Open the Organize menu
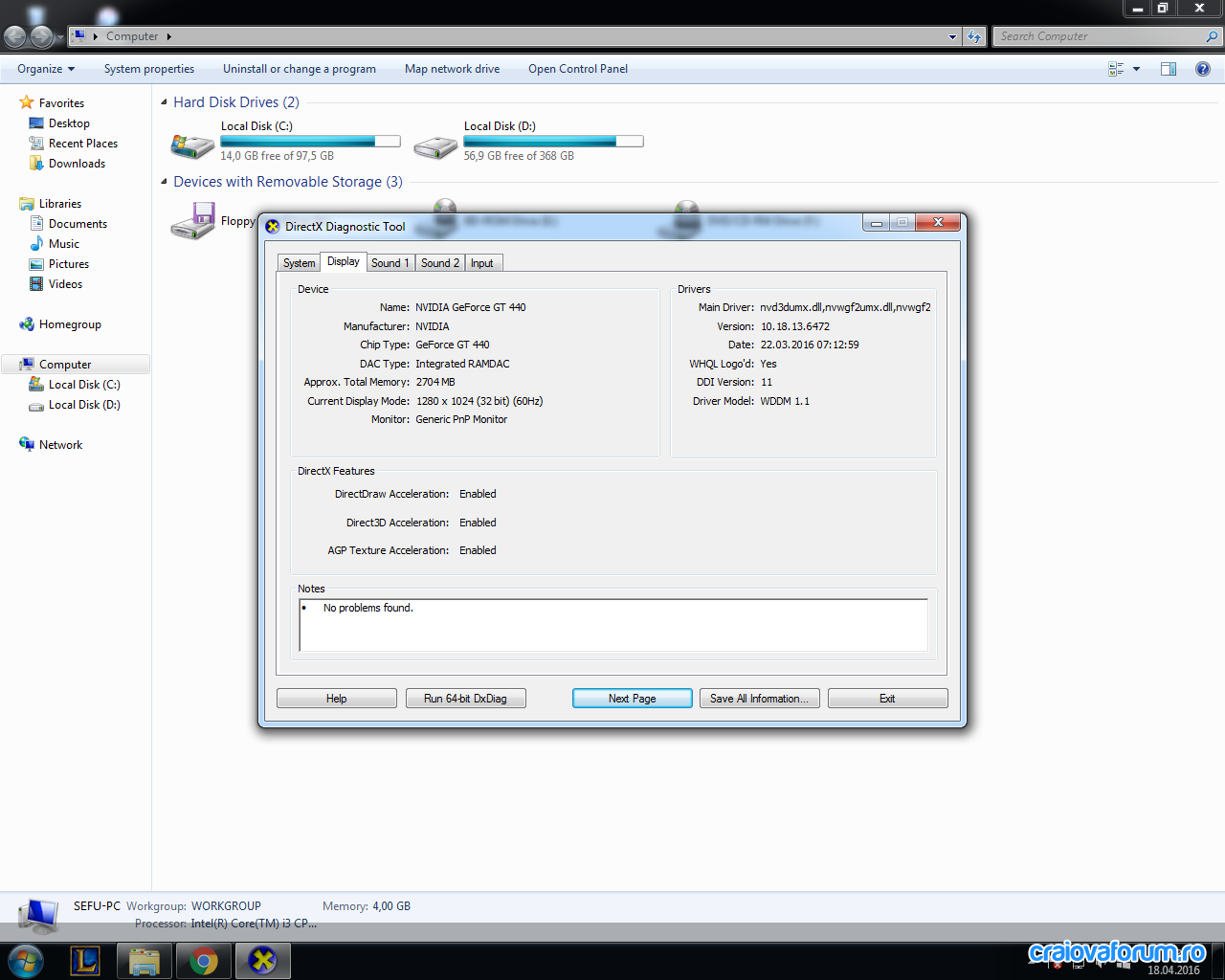 pos(46,69)
